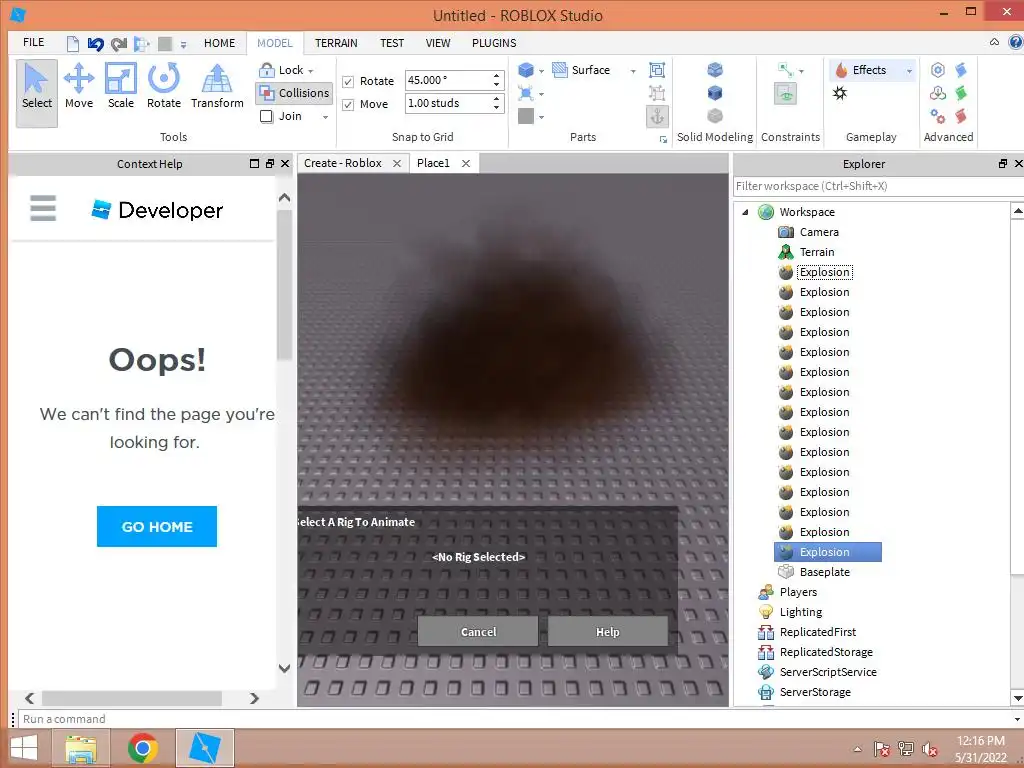This screenshot has height=768, width=1024.
Task: Toggle the Collisions button
Action: (x=294, y=93)
